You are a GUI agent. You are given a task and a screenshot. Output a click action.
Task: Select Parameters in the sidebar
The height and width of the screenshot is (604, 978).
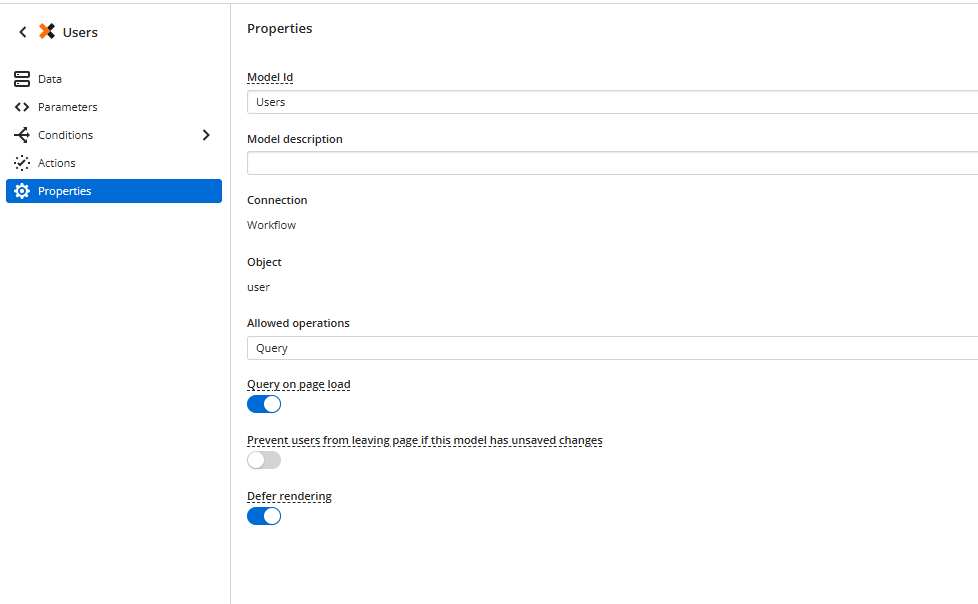pos(67,107)
